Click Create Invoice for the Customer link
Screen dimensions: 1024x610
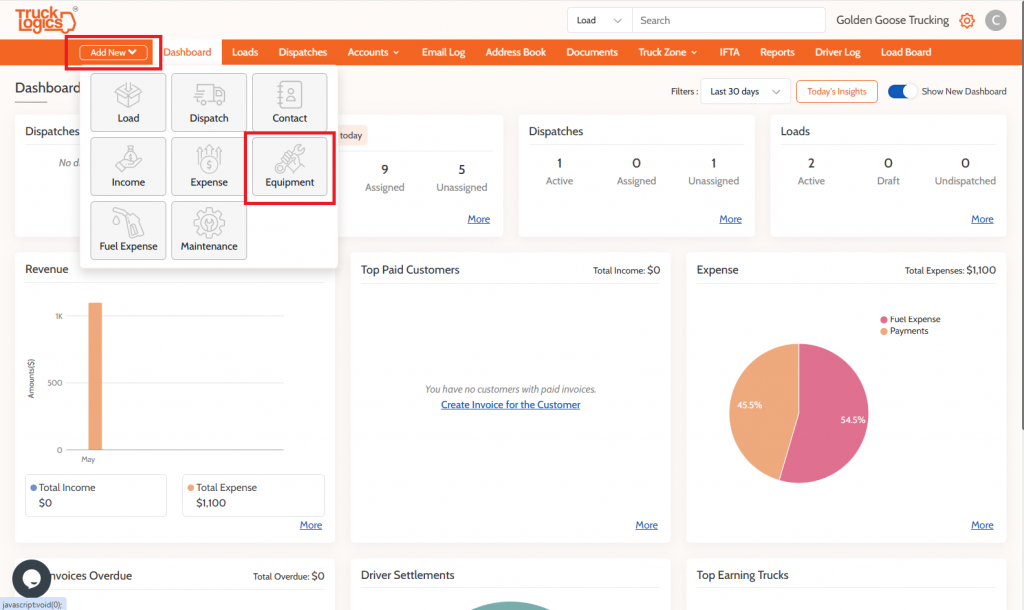tap(510, 405)
